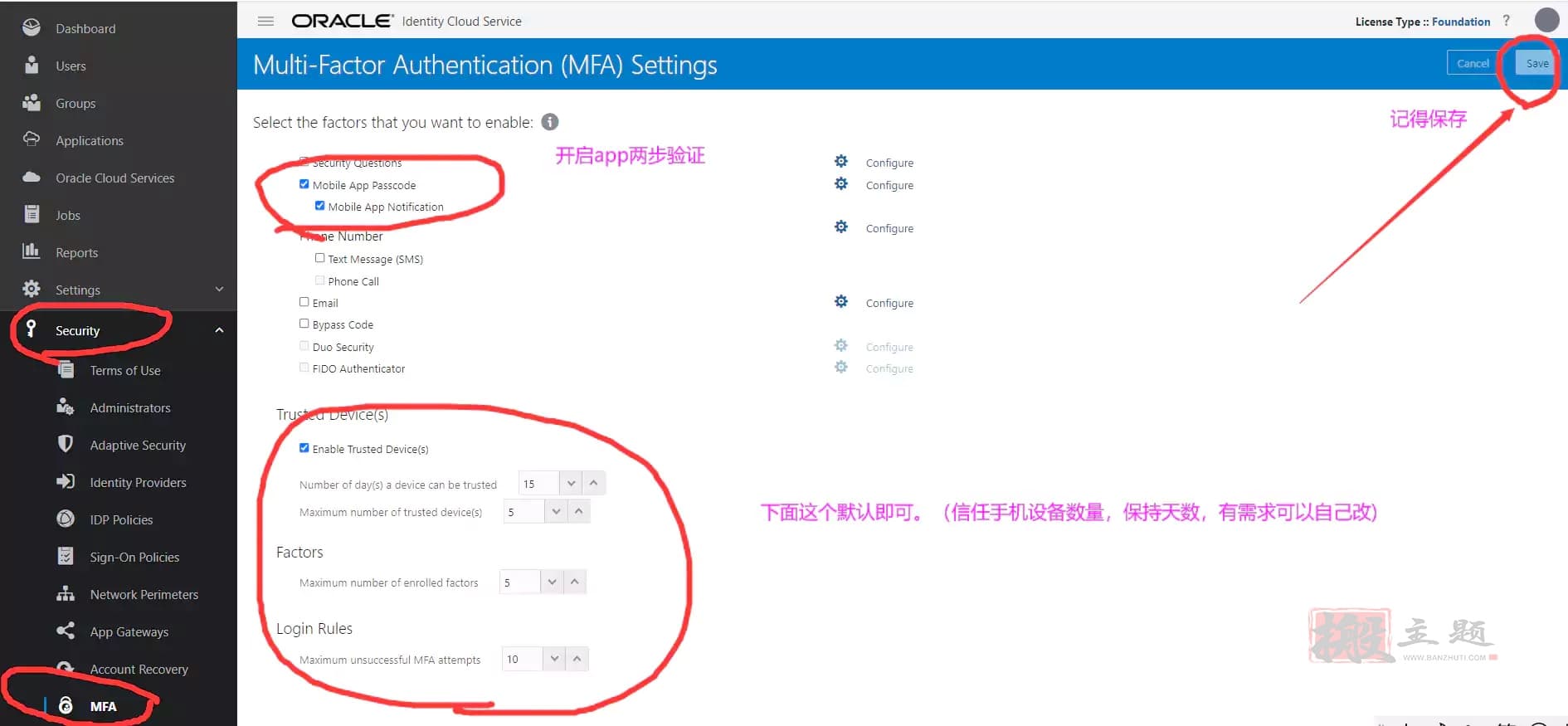Click gear icon for Mobile App Passcode configure

[x=841, y=183]
